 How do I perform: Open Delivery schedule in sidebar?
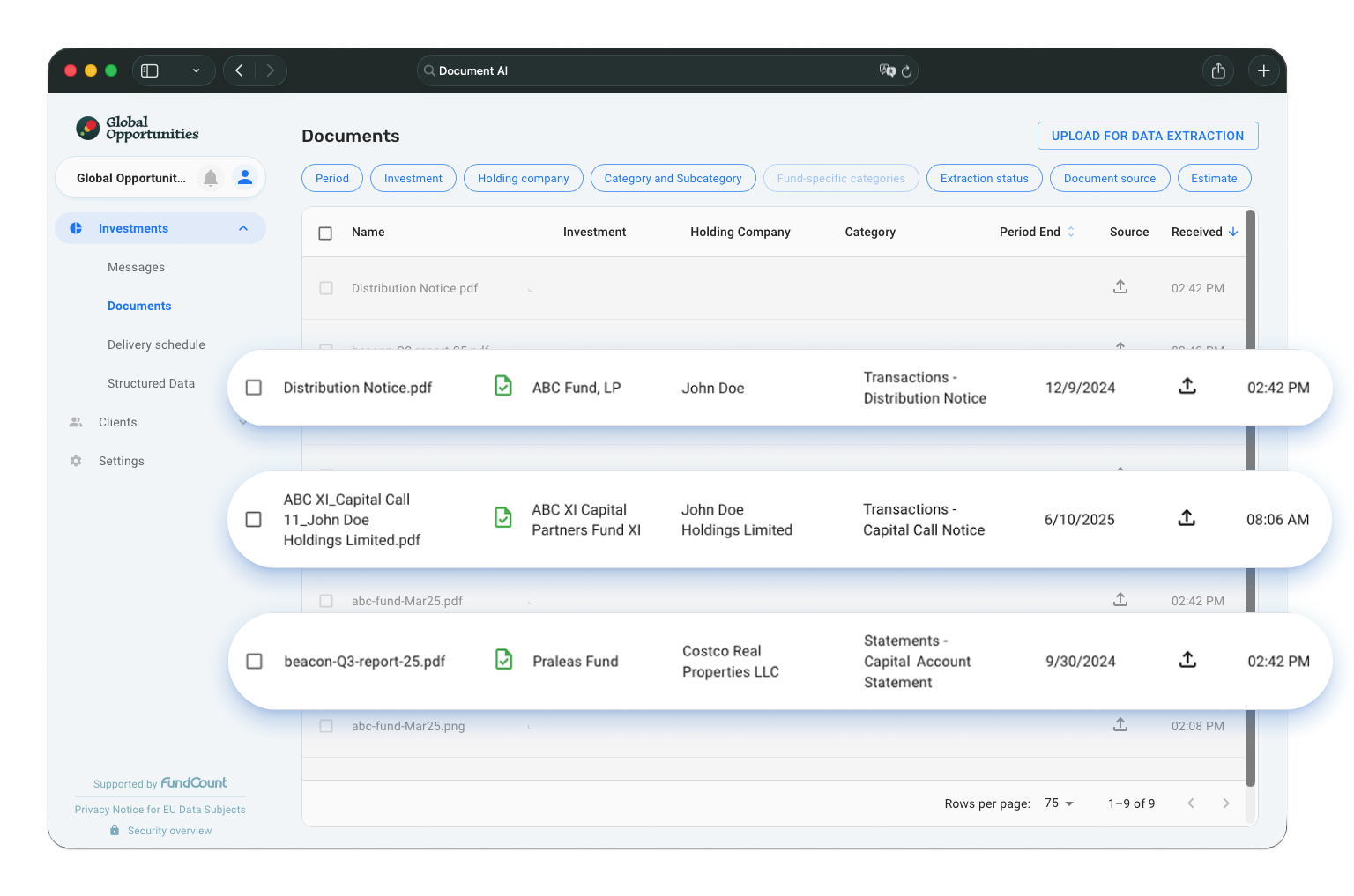[156, 344]
